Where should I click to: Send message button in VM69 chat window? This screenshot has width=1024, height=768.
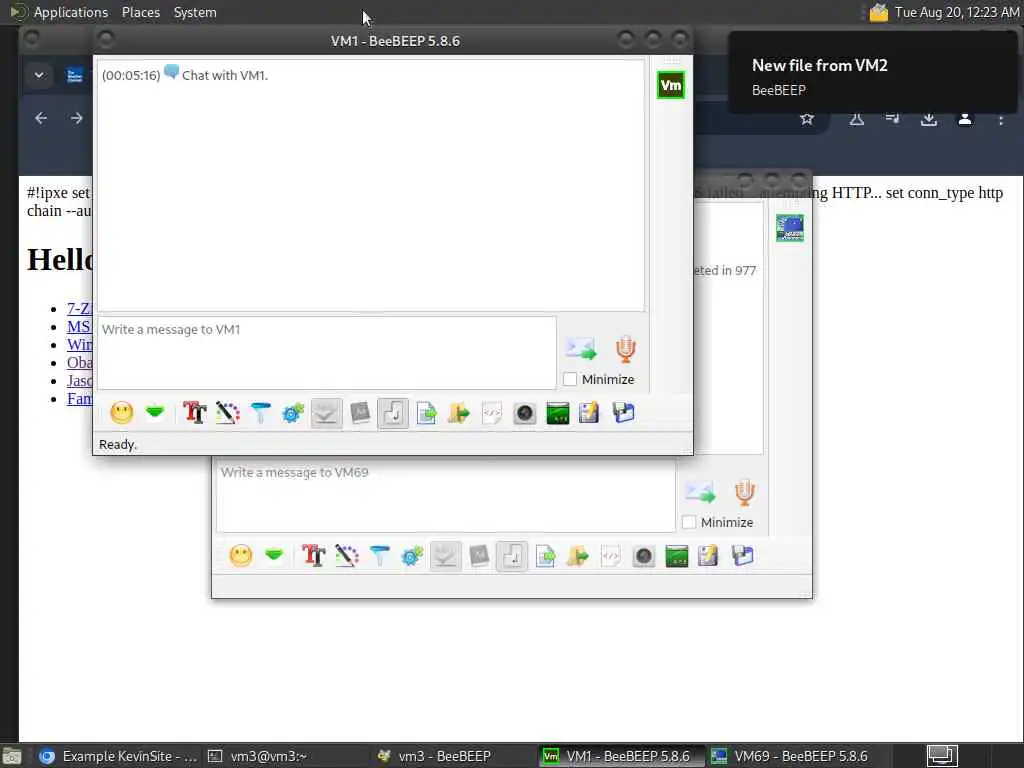tap(700, 492)
